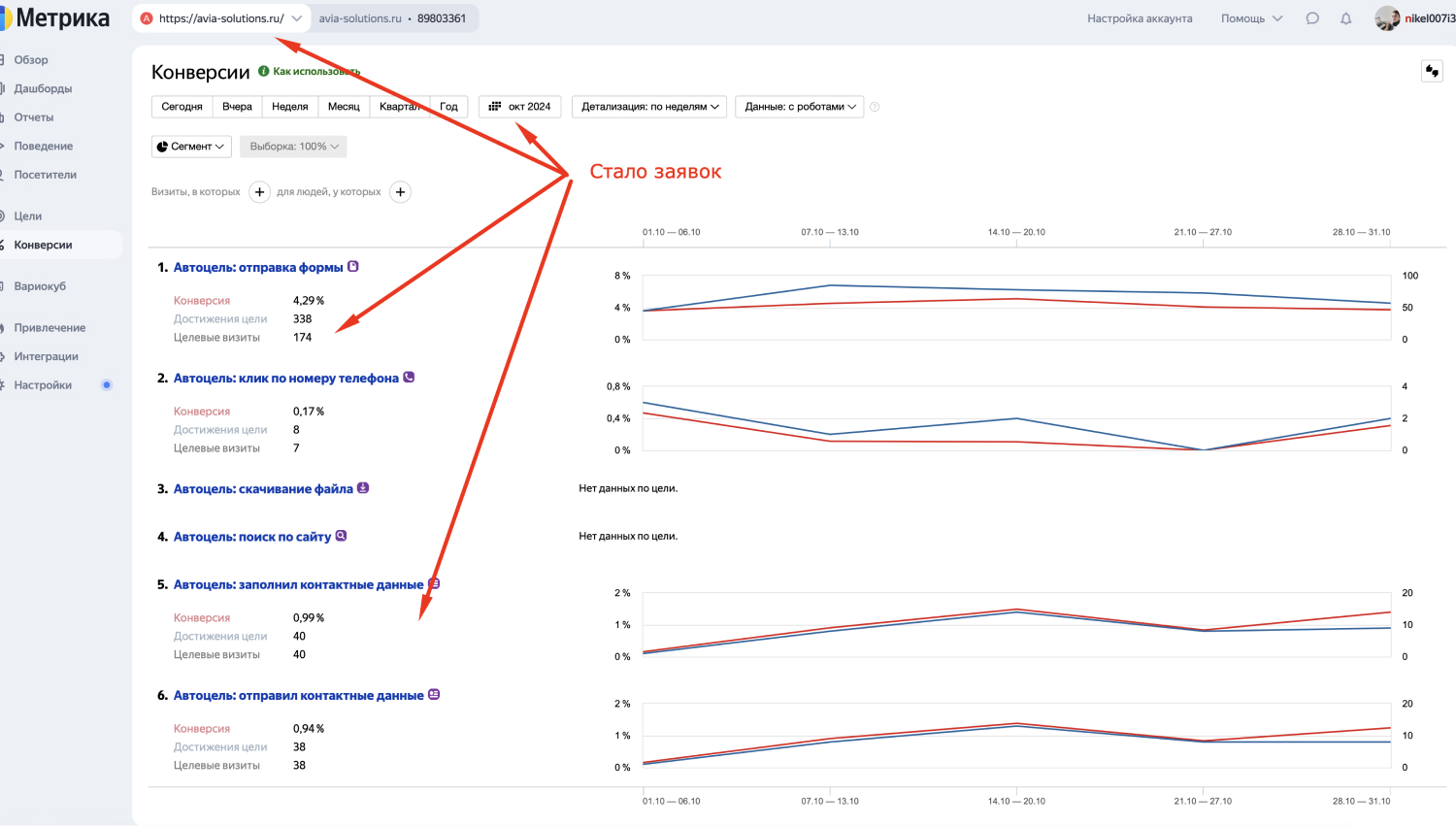Screen dimensions: 1456x826
Task: Open Вариокуб in the sidebar
Action: (x=40, y=286)
